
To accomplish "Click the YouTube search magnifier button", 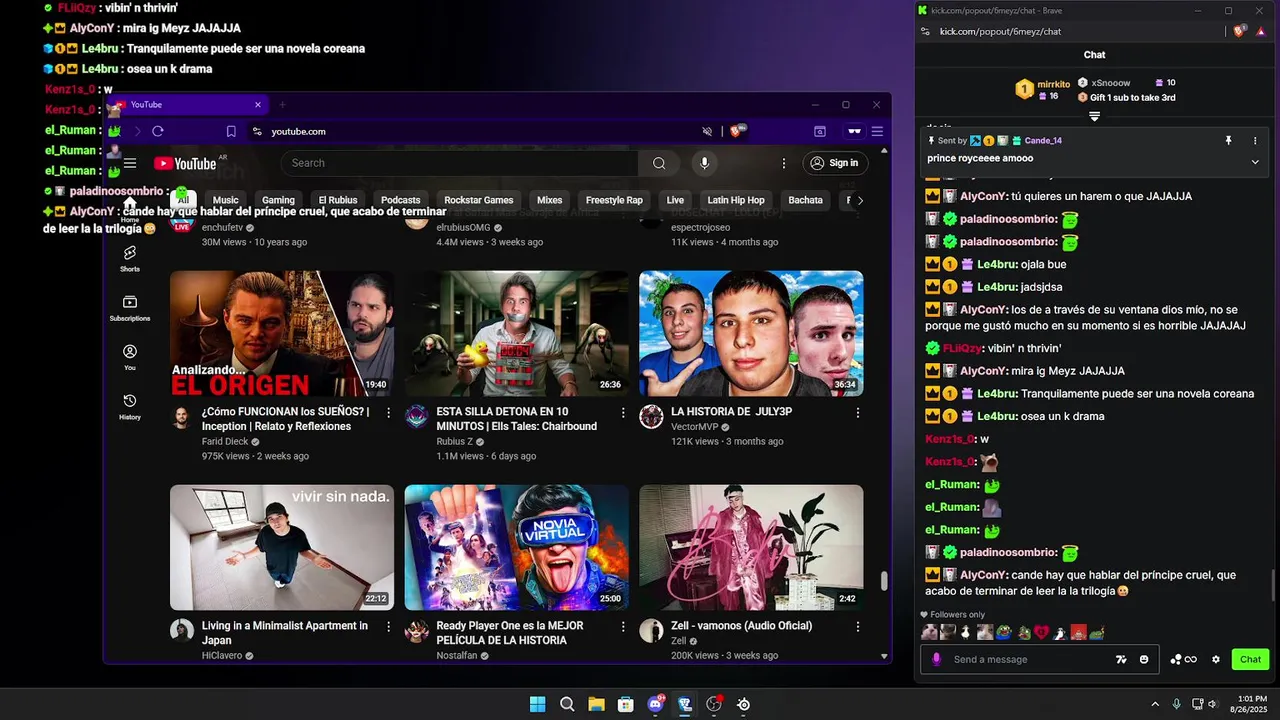I will point(659,163).
